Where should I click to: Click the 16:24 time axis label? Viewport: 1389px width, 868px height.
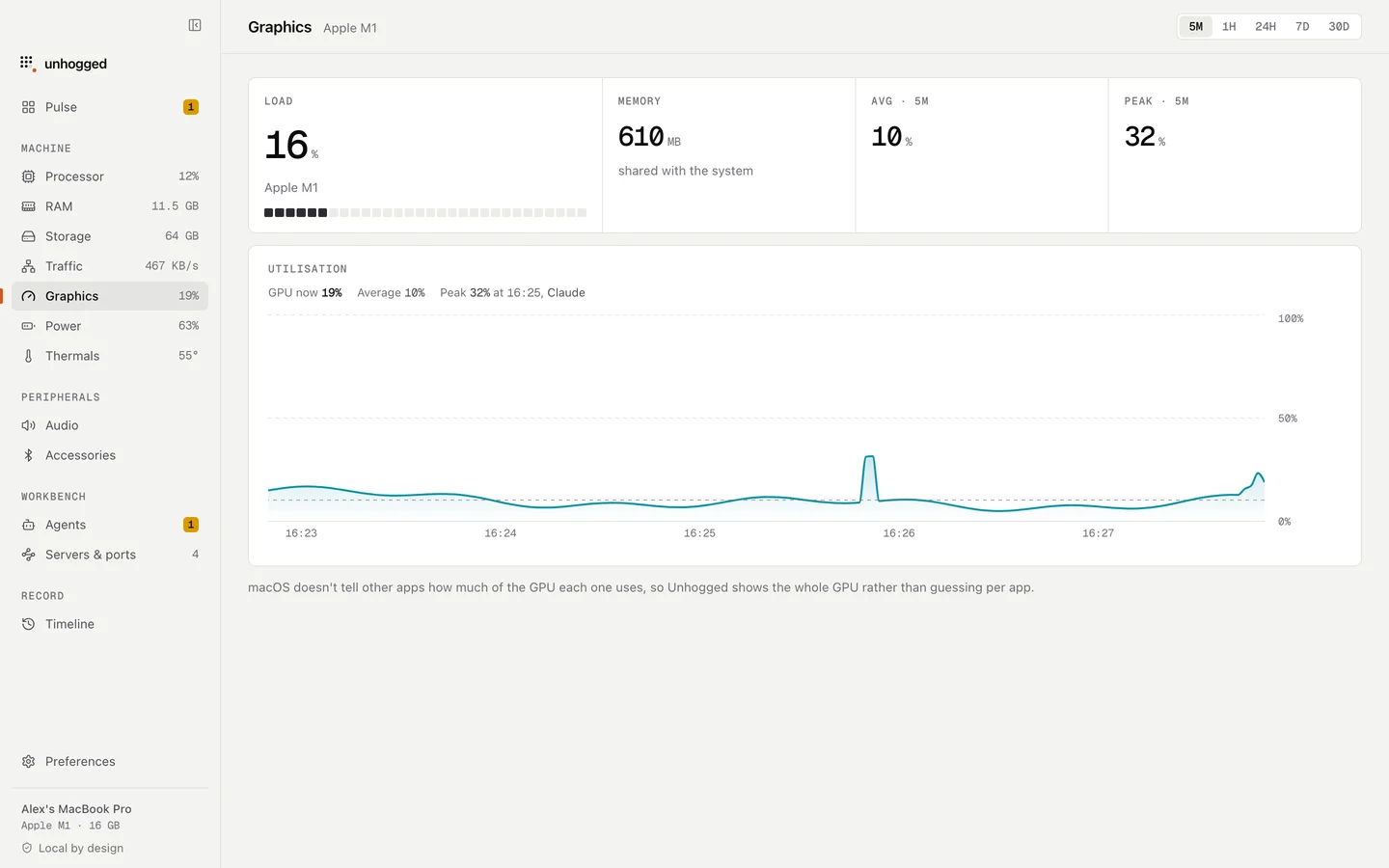(x=501, y=533)
